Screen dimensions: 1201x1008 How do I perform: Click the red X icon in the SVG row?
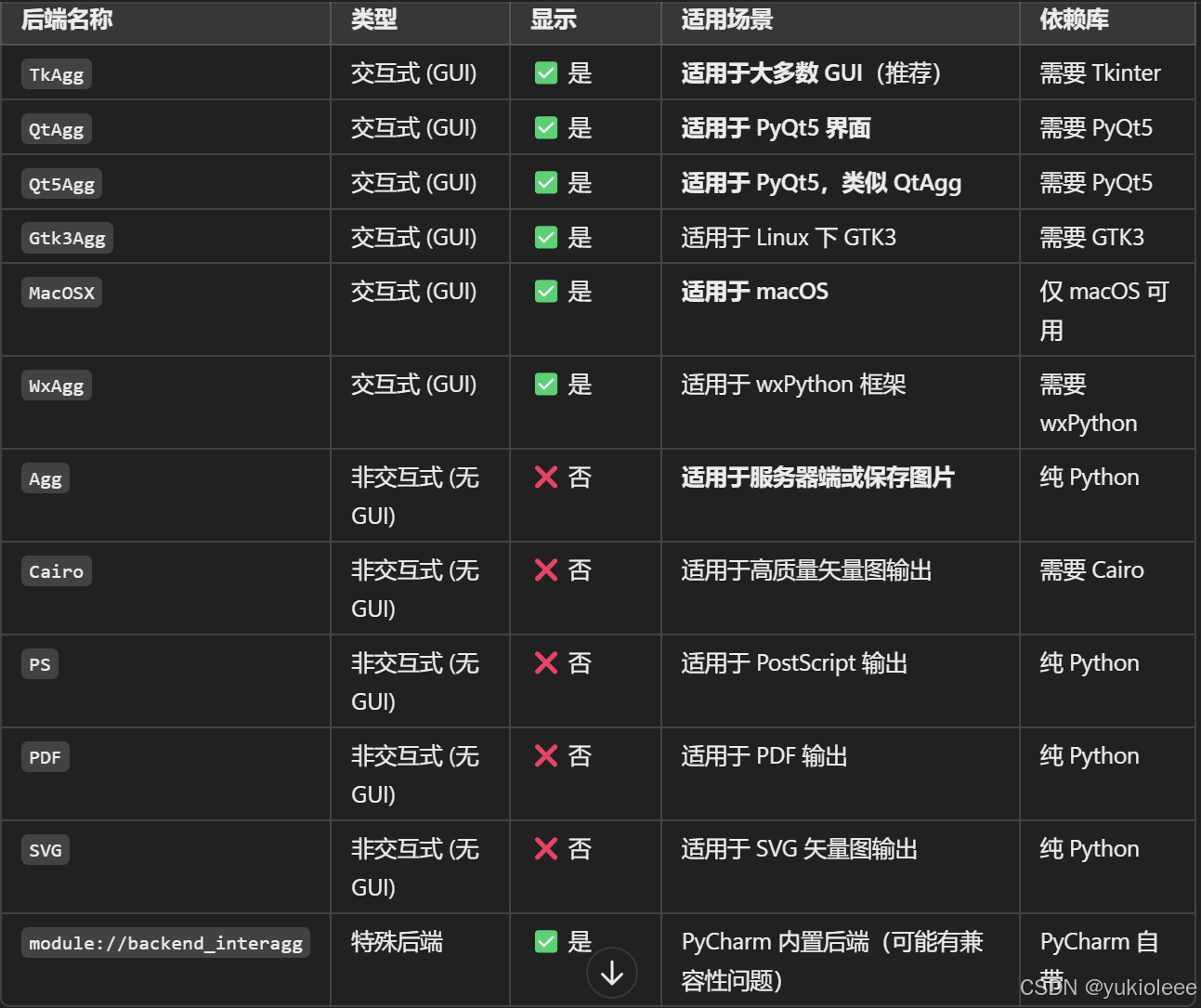click(545, 848)
